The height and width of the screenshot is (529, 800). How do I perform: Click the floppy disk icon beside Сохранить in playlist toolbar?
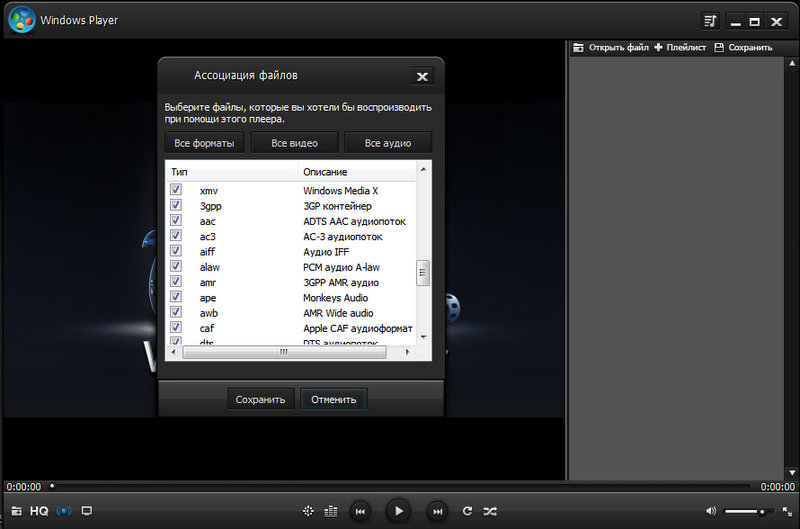719,47
